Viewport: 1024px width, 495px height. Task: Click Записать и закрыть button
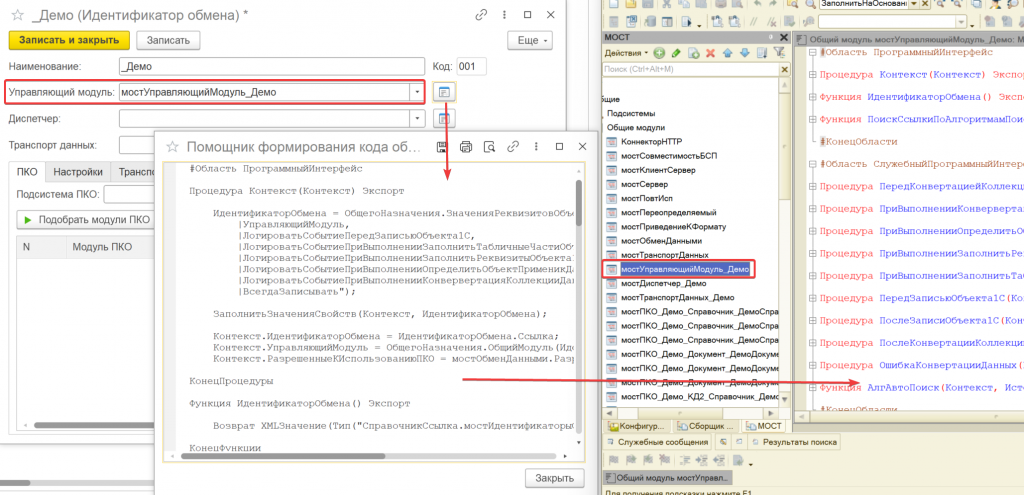(69, 40)
